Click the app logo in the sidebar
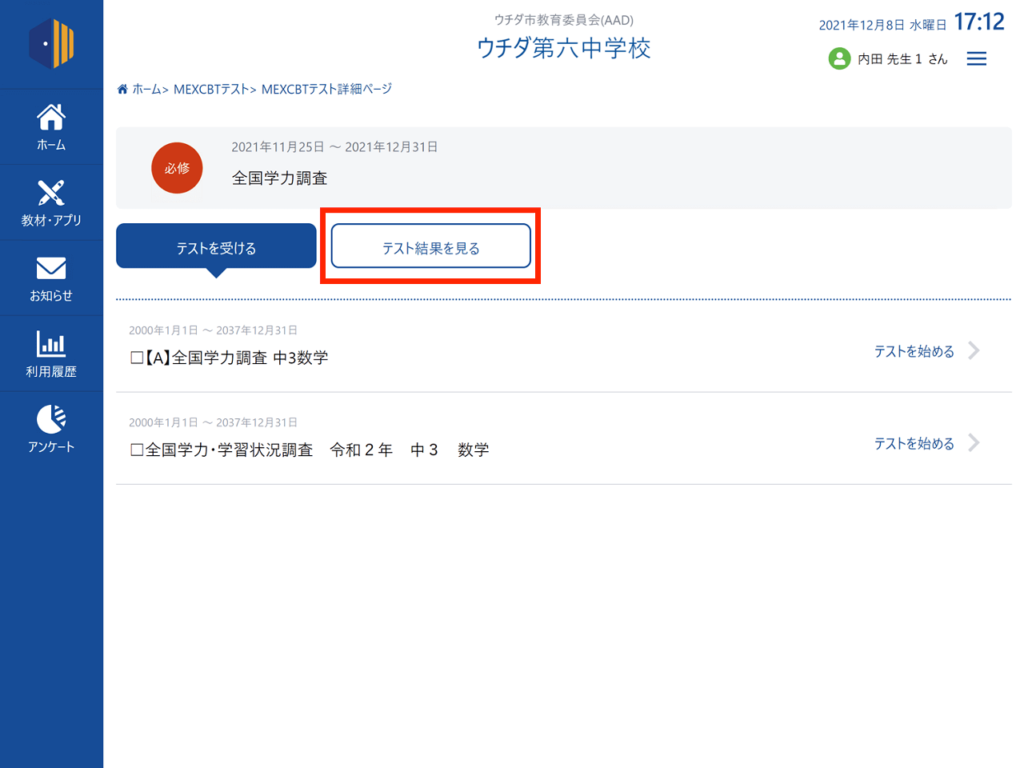Image resolution: width=1024 pixels, height=768 pixels. [x=52, y=44]
